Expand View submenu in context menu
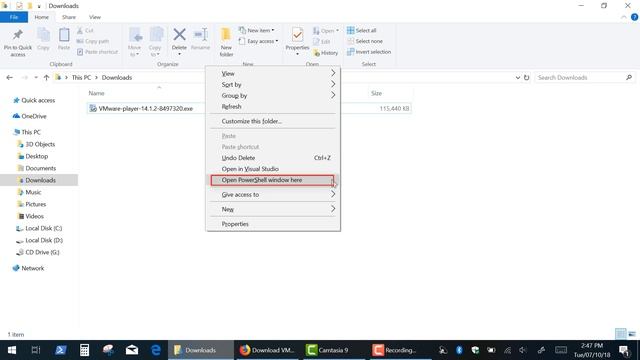Screen dimensions: 640x360 point(273,73)
